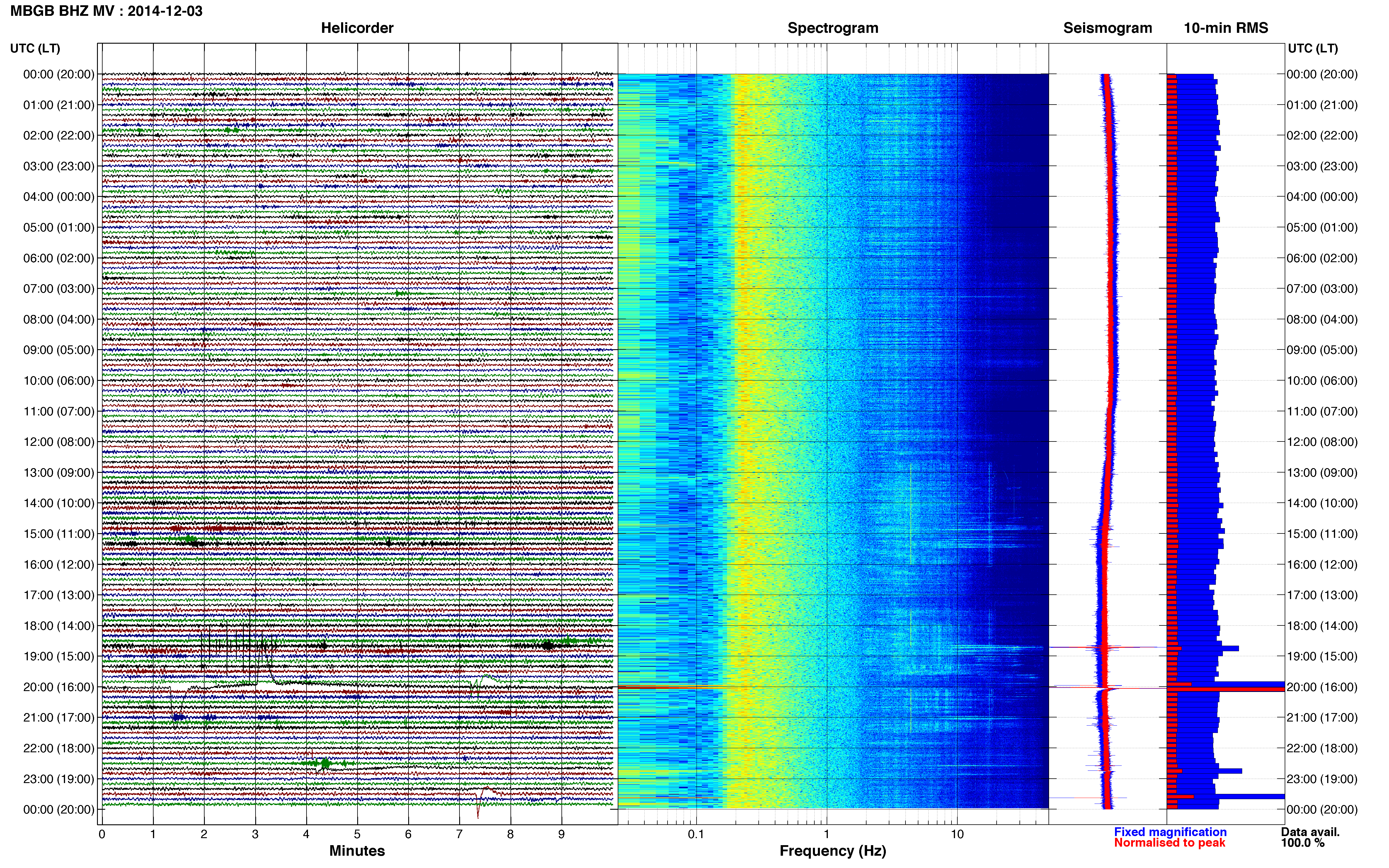
Task: Click the 'Spectrogram' panel heading
Action: coord(833,28)
